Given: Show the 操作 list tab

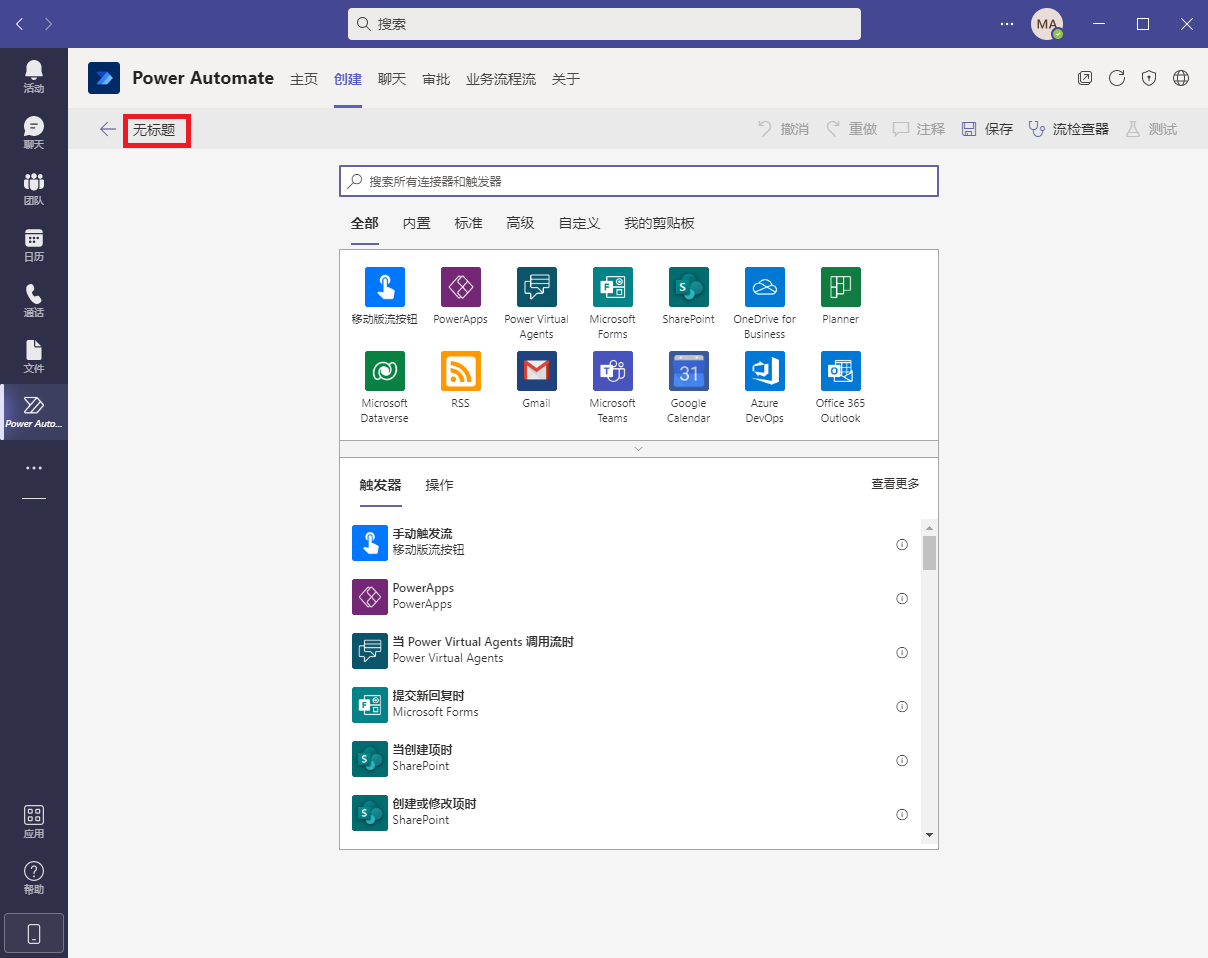Looking at the screenshot, I should [x=439, y=485].
